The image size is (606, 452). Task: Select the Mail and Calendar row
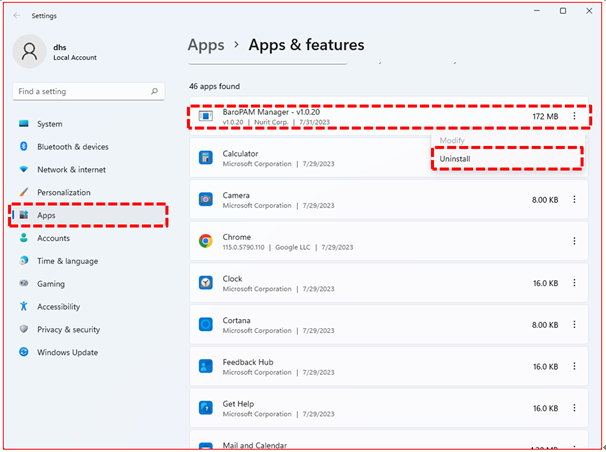pyautogui.click(x=389, y=440)
